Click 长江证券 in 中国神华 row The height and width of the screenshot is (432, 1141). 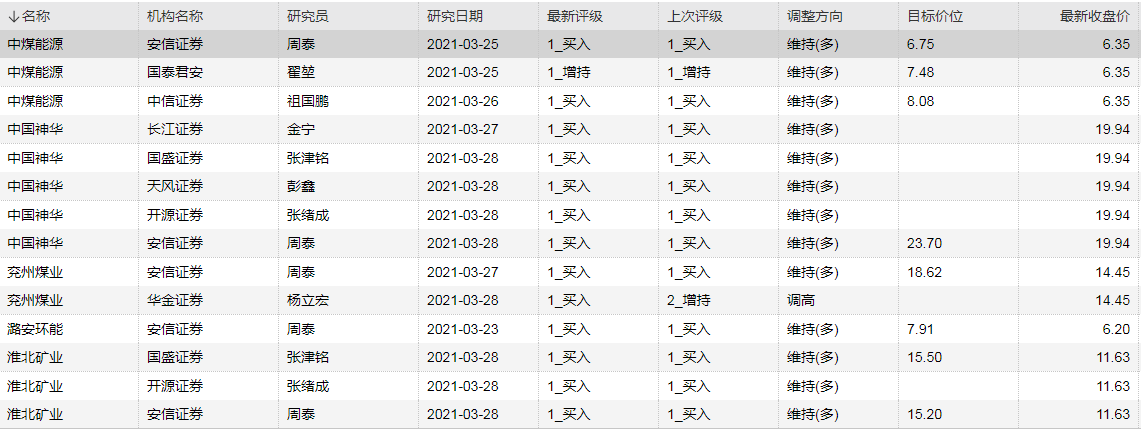pyautogui.click(x=174, y=129)
